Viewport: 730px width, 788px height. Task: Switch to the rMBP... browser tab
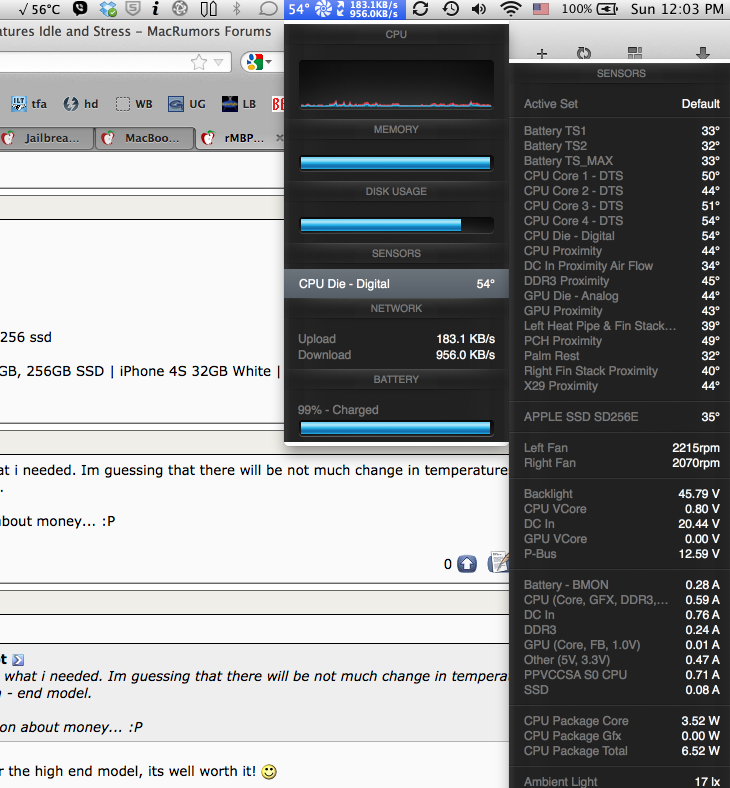240,138
